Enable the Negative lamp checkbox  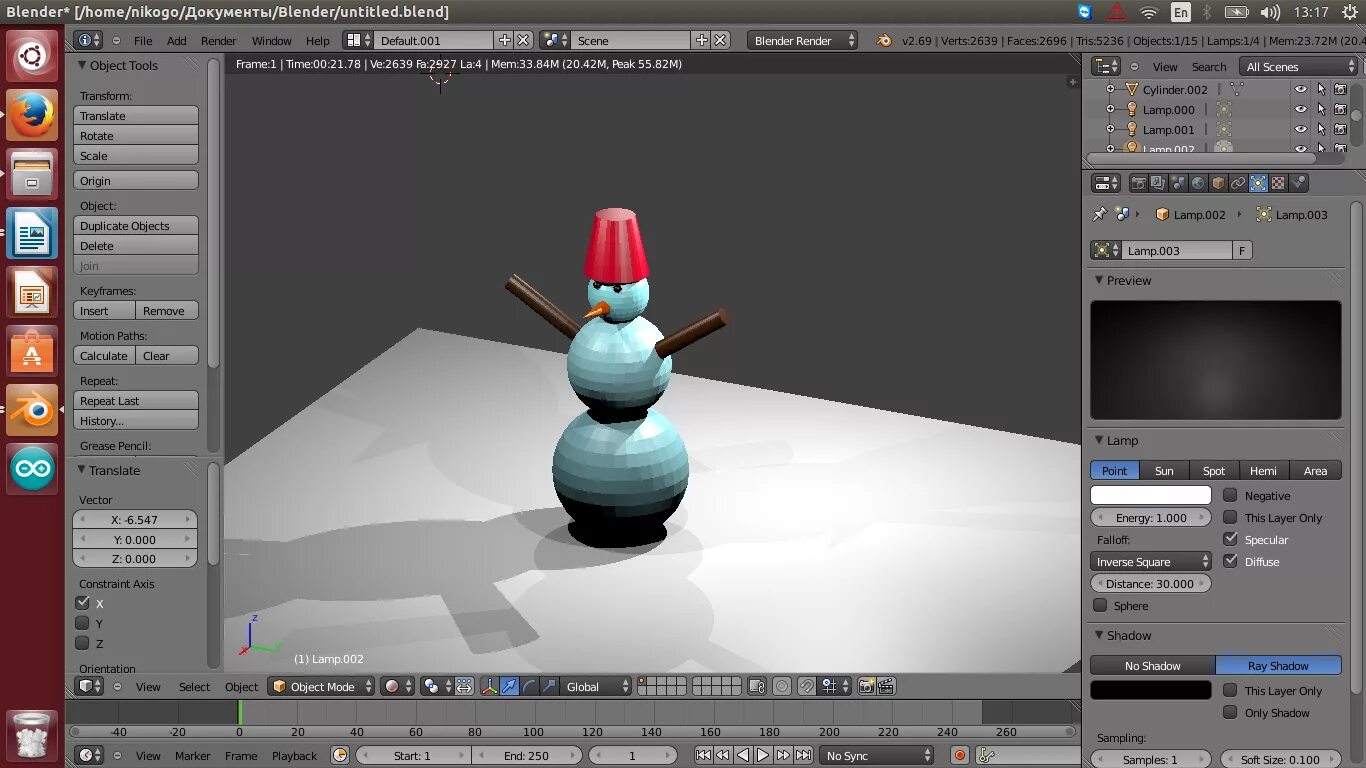(1230, 495)
